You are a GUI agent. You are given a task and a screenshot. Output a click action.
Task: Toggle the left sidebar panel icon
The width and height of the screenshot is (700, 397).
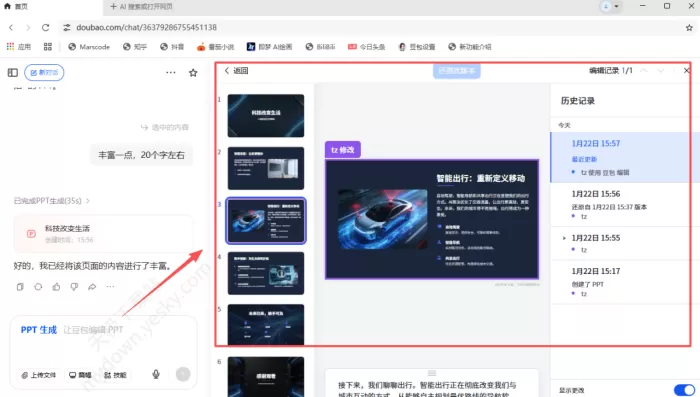pos(12,72)
